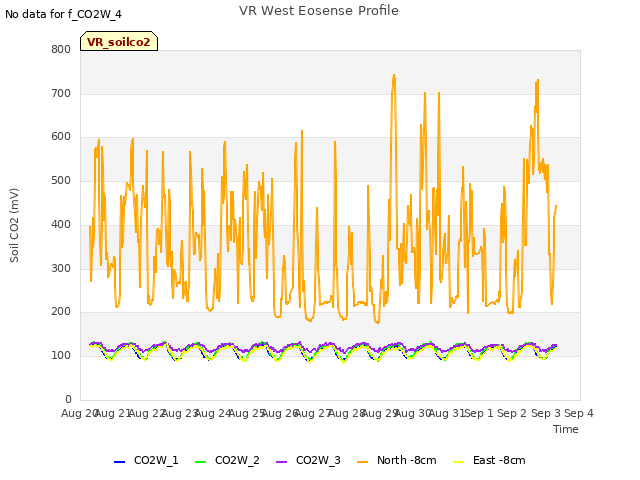Click the chart title VR West Eosense Profile
This screenshot has width=640, height=480.
pyautogui.click(x=319, y=11)
